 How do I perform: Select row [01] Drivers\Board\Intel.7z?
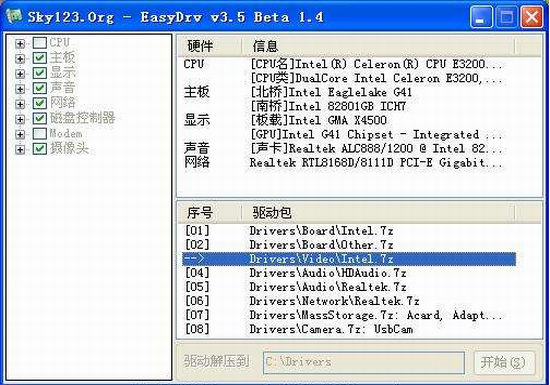coord(349,231)
